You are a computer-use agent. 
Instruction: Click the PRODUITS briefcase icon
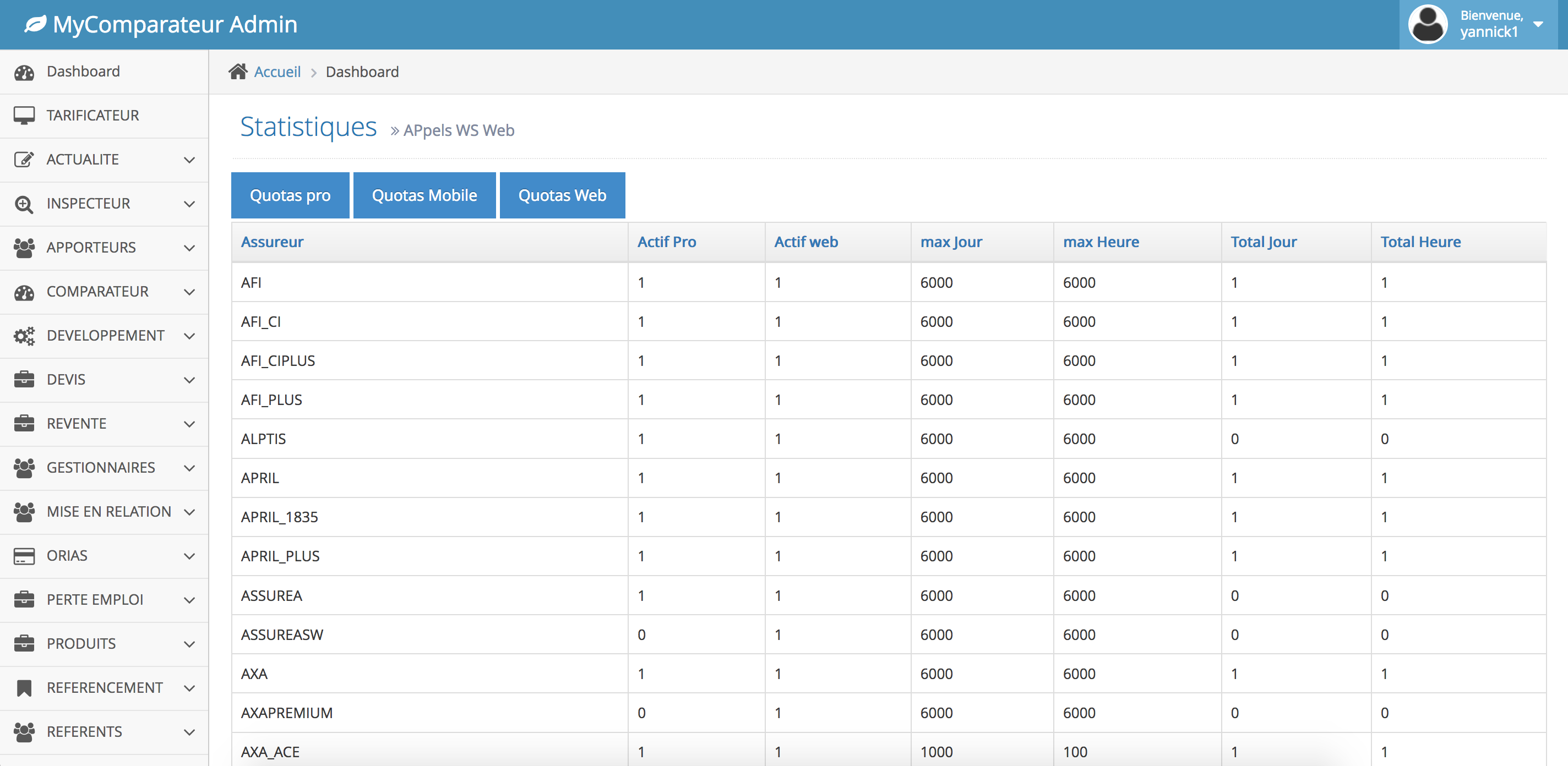pos(24,644)
